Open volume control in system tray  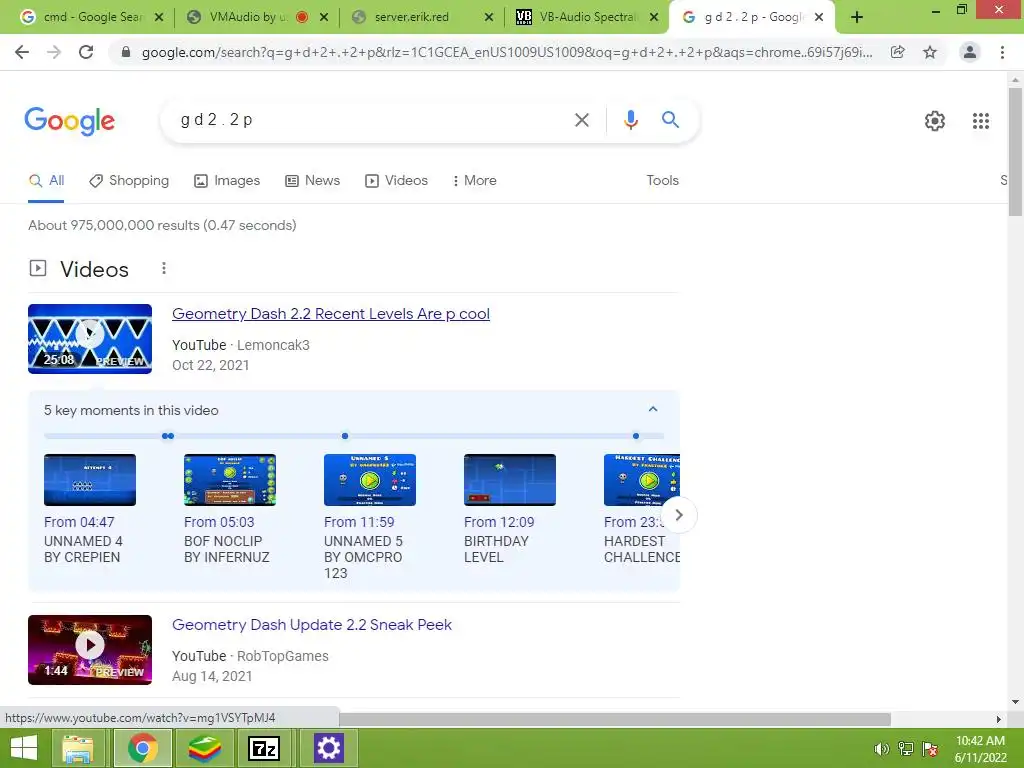[x=882, y=749]
